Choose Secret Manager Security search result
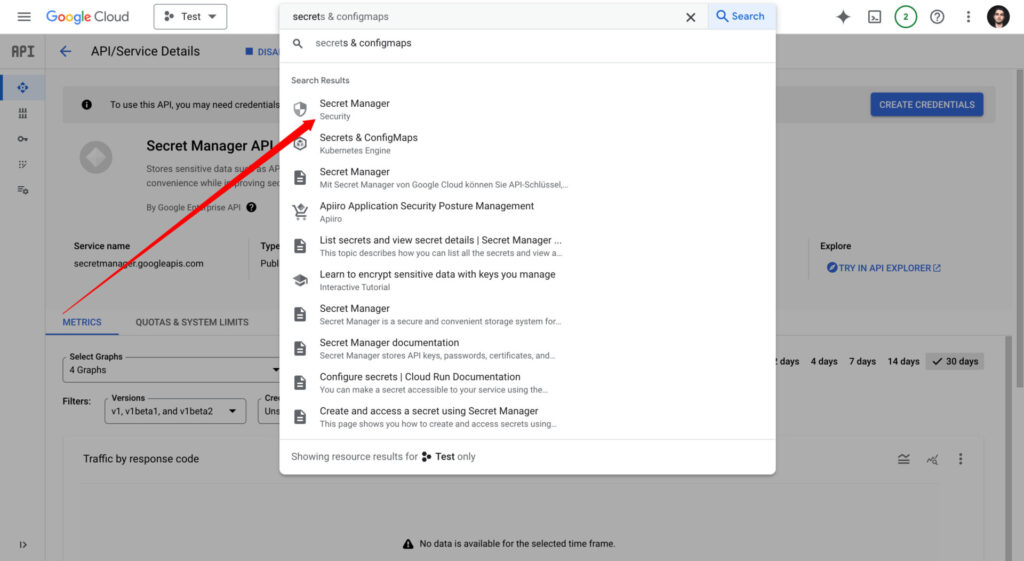This screenshot has height=561, width=1024. point(355,109)
